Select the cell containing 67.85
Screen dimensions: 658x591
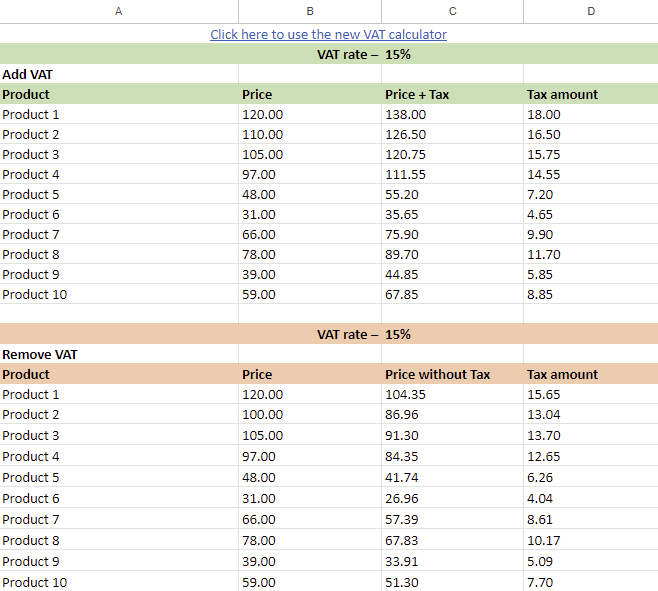pyautogui.click(x=402, y=294)
